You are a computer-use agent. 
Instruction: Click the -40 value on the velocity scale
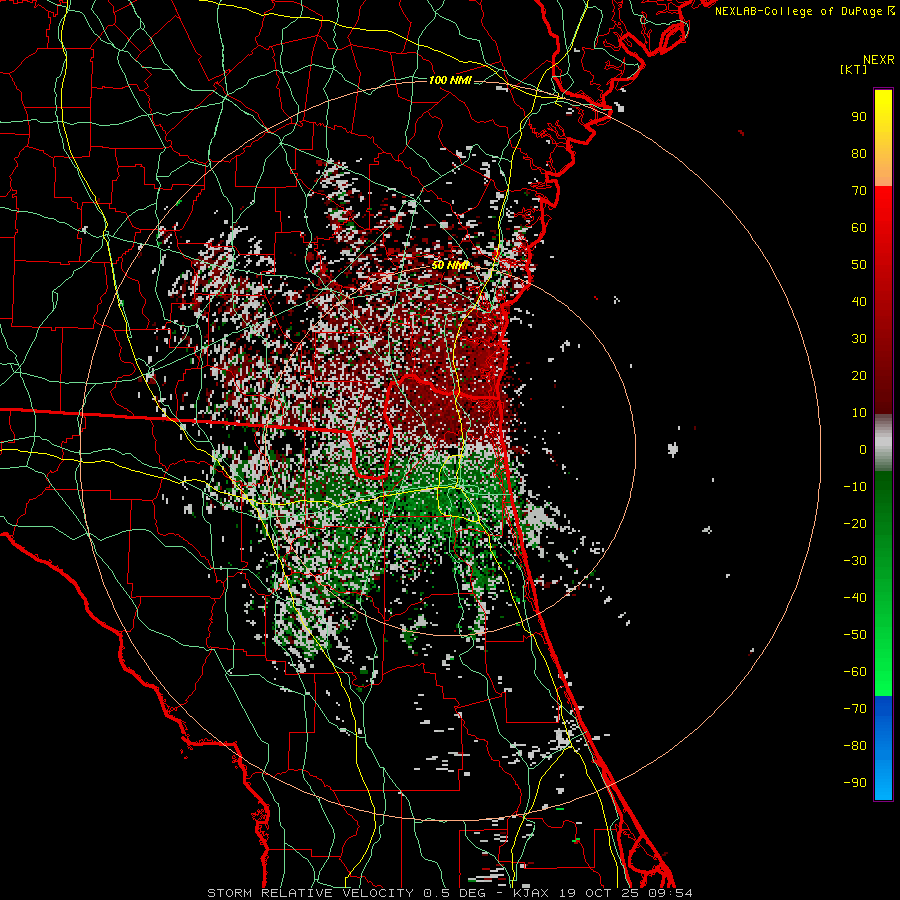click(855, 598)
